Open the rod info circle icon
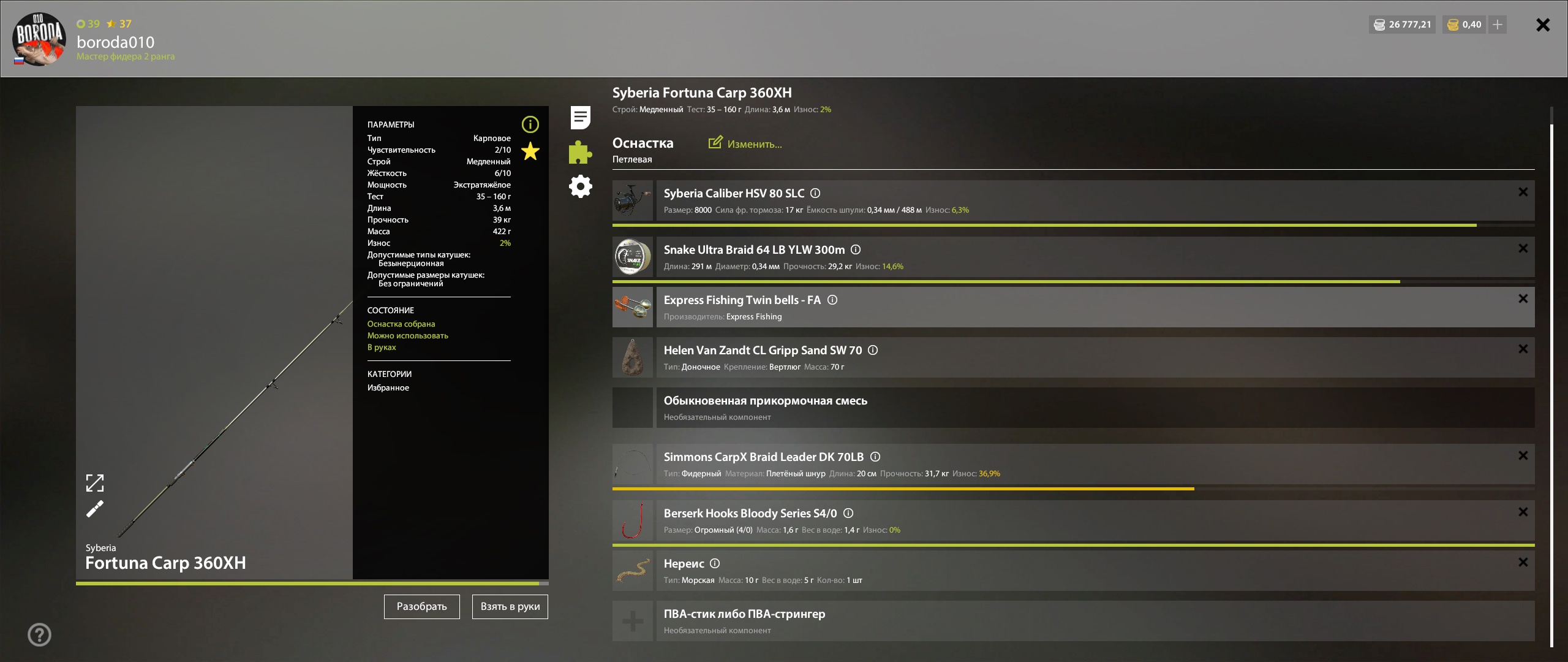The height and width of the screenshot is (662, 1568). 530,124
